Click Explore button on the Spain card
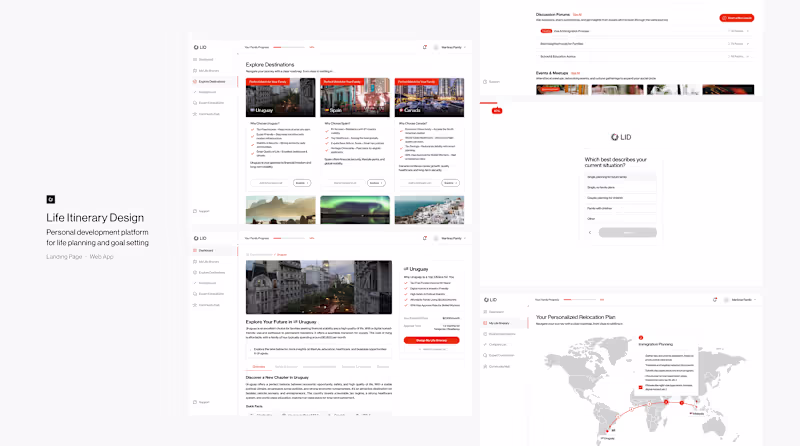This screenshot has height=446, width=800. coord(376,183)
